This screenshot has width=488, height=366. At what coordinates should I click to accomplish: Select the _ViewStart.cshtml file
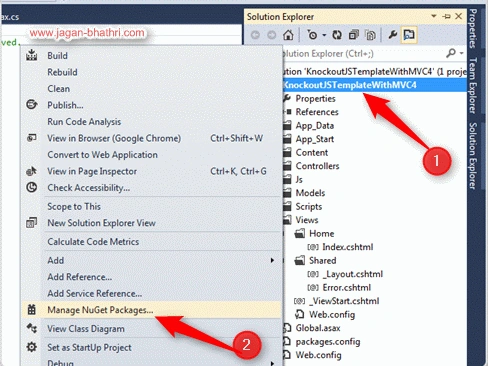[344, 301]
